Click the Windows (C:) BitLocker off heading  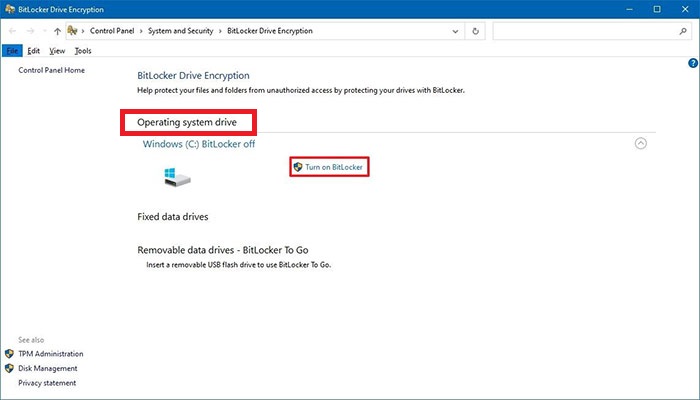click(199, 144)
